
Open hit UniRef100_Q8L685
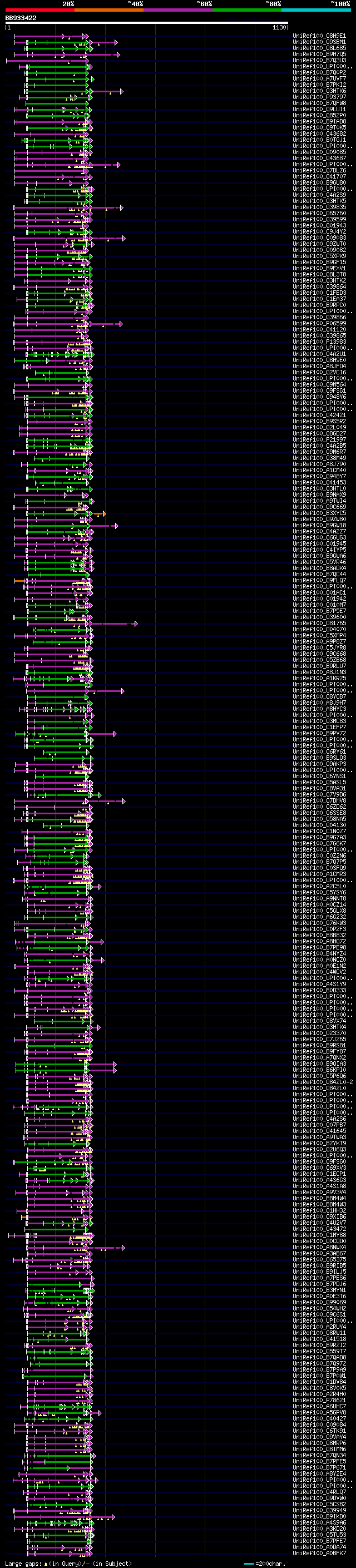click(x=319, y=48)
